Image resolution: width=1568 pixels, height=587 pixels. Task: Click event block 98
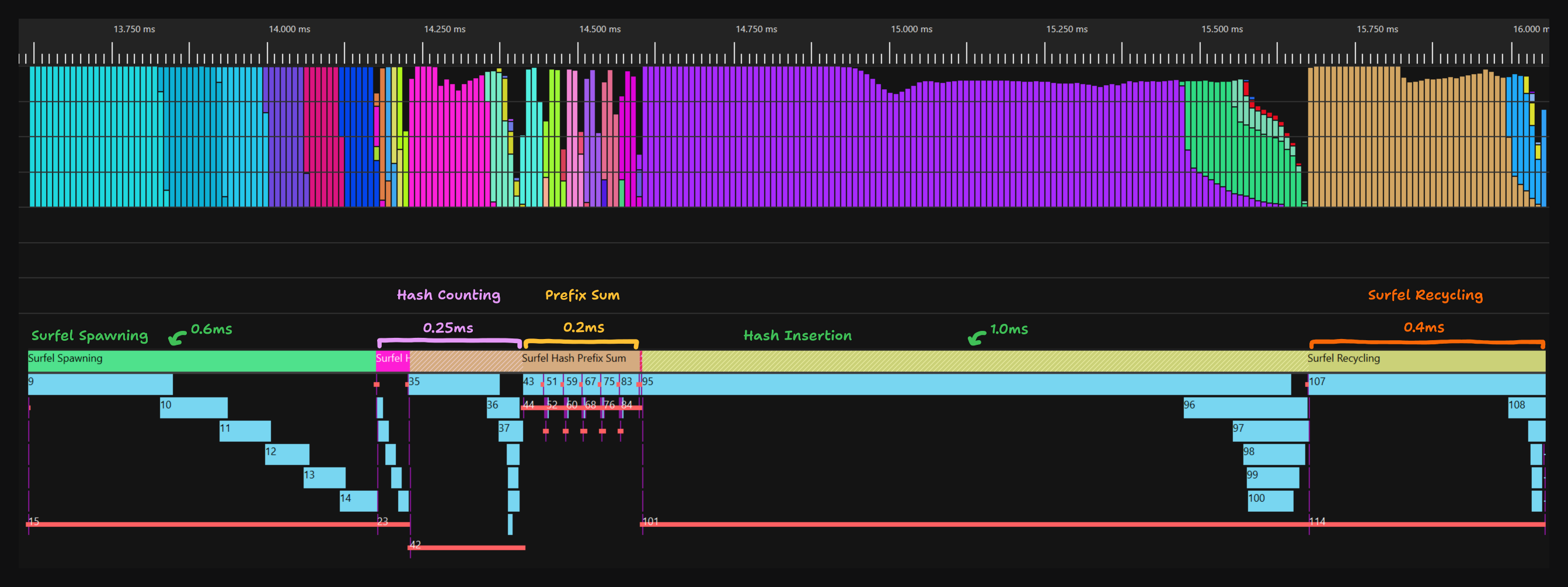click(x=1273, y=455)
